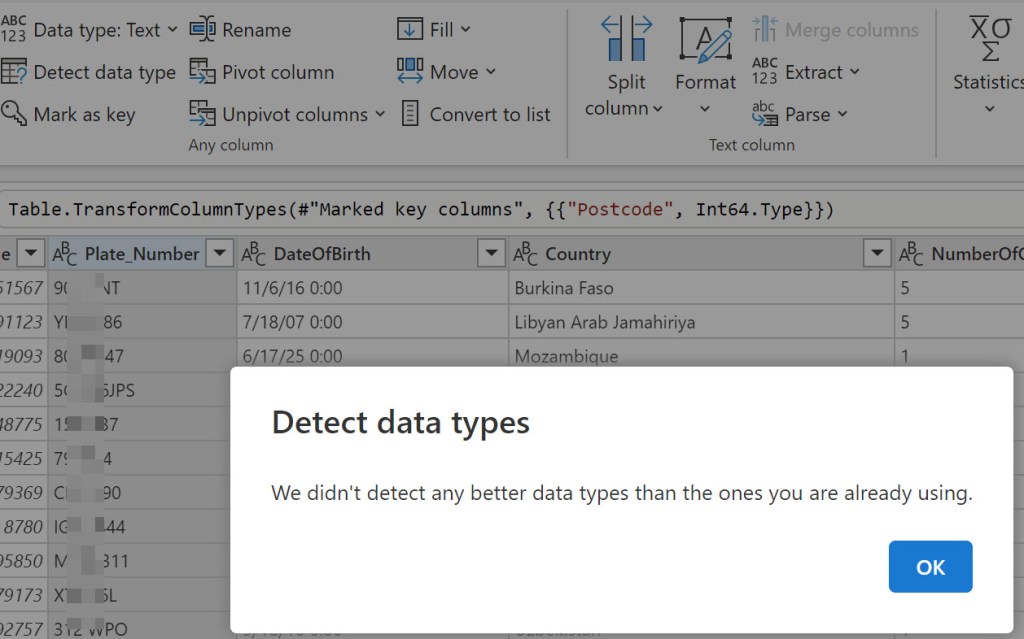Open the Data type: Text dropdown
The image size is (1024, 639).
click(x=172, y=30)
